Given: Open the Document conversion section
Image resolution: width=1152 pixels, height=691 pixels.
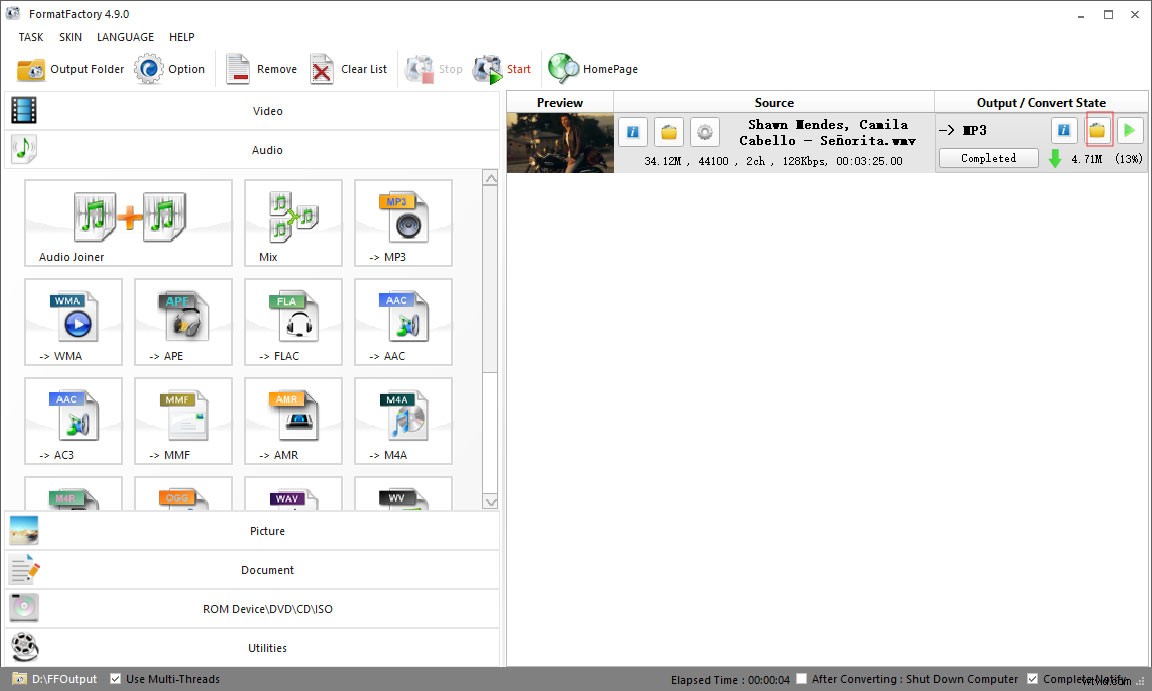Looking at the screenshot, I should (267, 569).
